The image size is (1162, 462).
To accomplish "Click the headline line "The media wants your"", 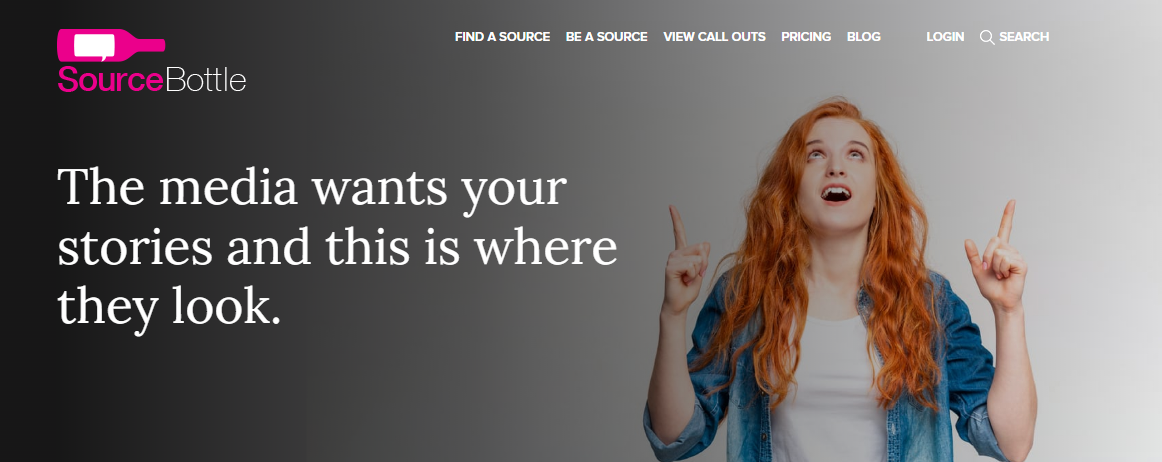I will [x=312, y=187].
